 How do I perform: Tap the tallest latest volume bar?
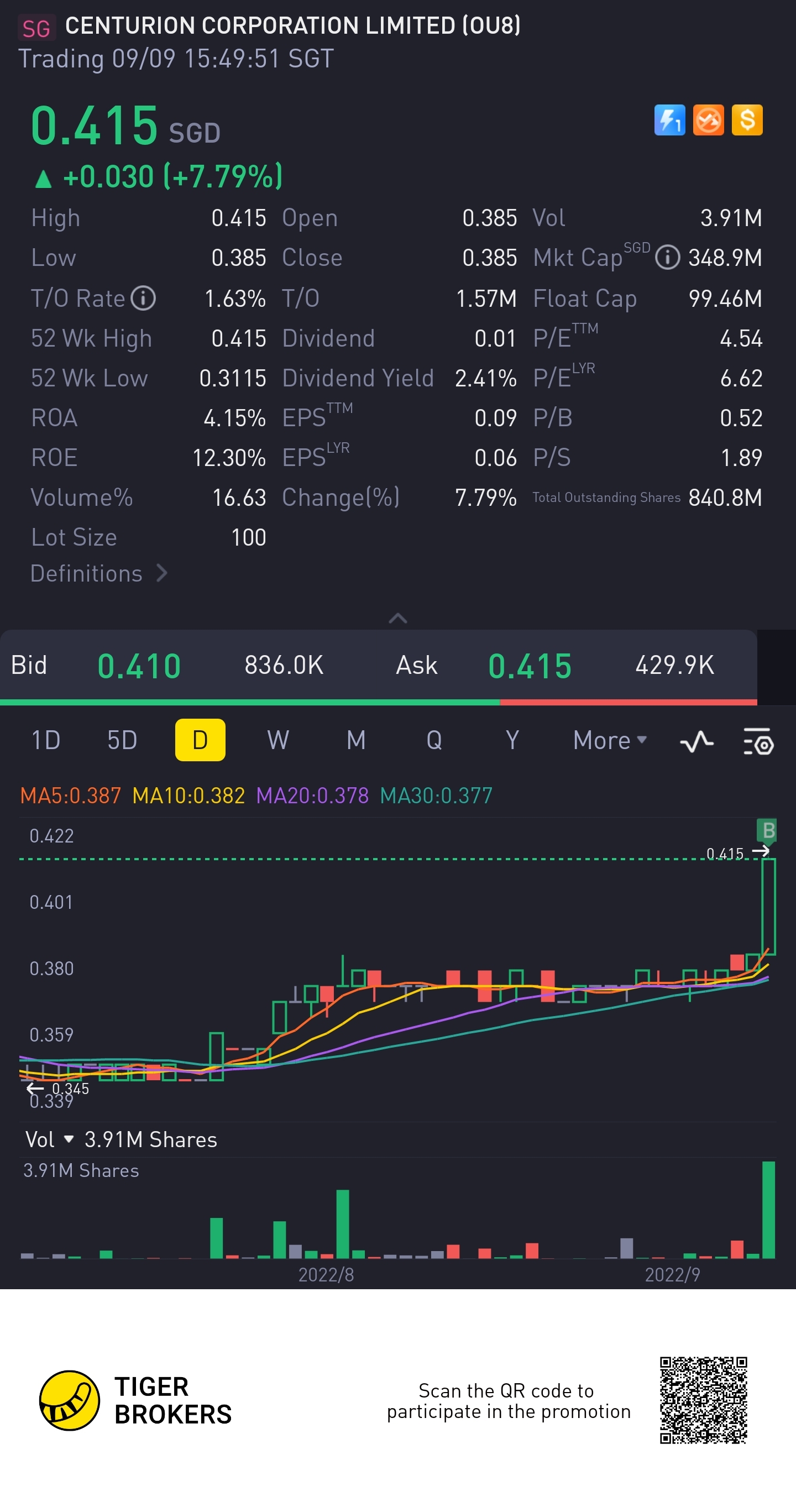pyautogui.click(x=768, y=1210)
